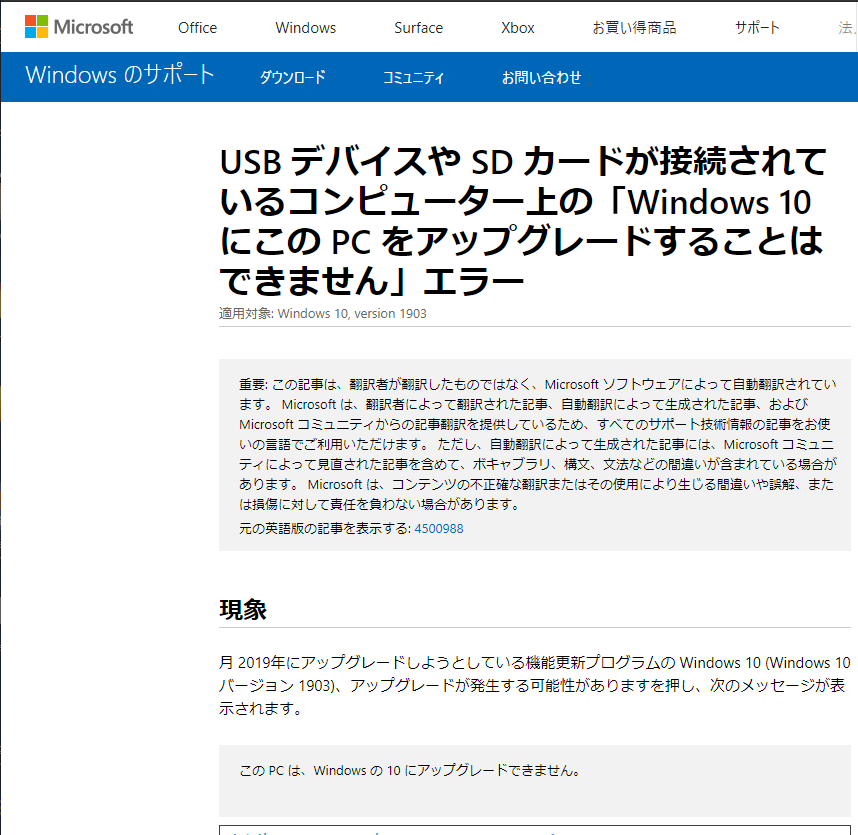The image size is (858, 835).
Task: Click the 現象 section heading
Action: point(243,610)
